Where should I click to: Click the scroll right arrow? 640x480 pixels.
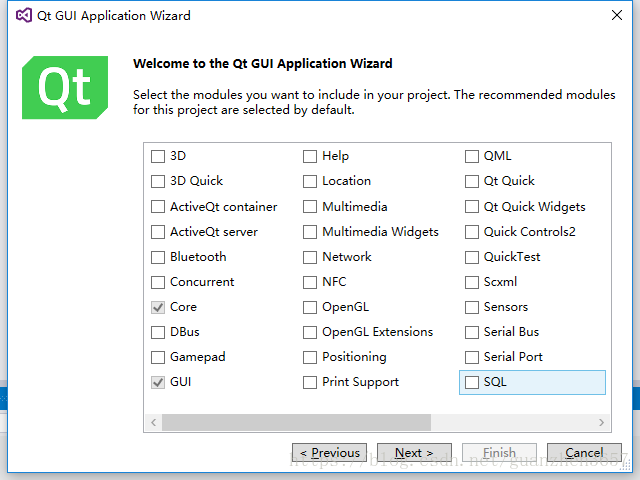[x=601, y=422]
